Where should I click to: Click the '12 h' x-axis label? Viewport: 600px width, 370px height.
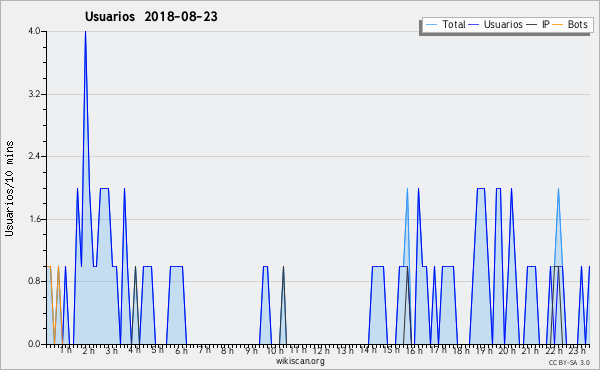coord(321,350)
